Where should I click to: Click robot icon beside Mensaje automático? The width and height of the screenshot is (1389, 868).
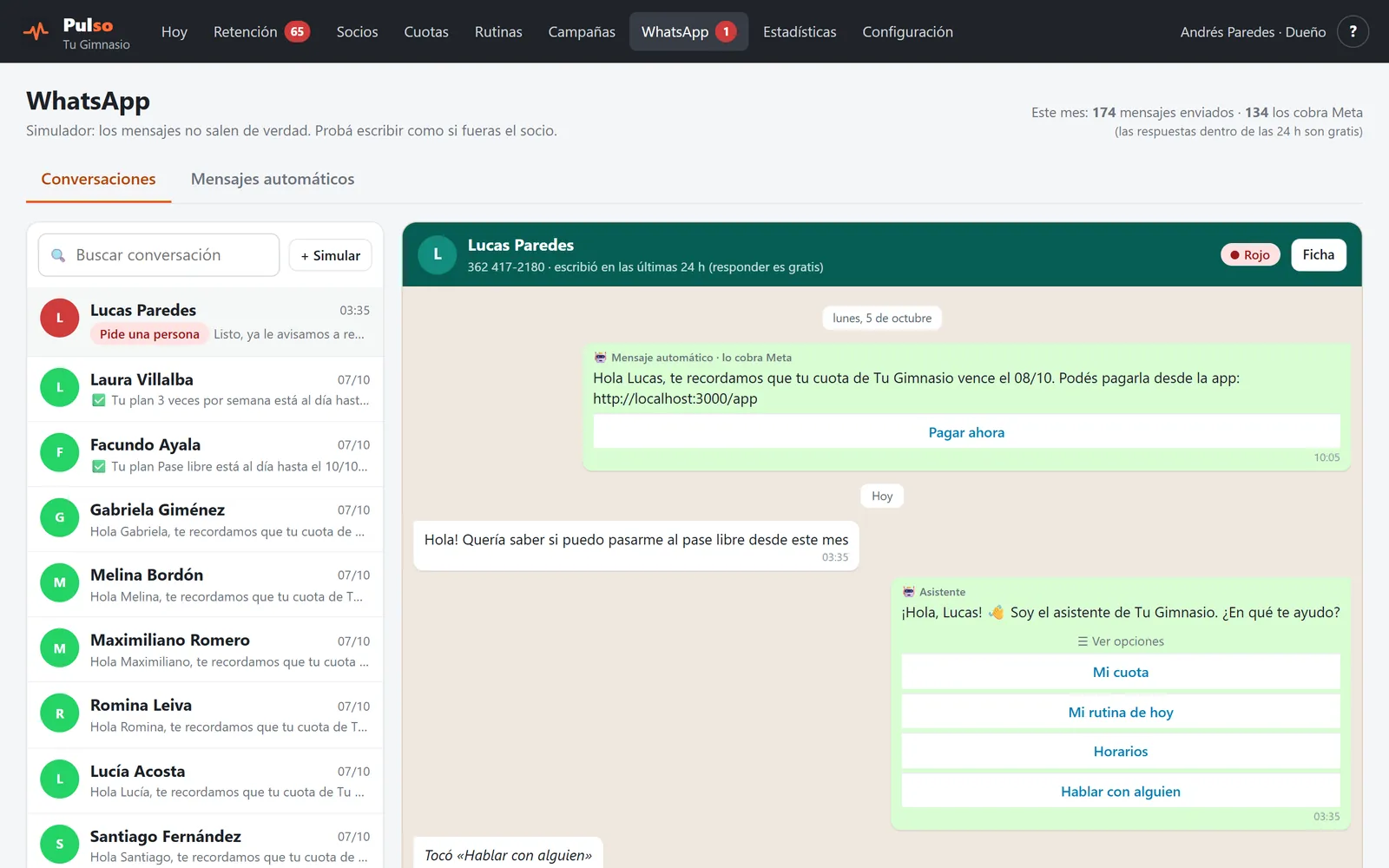click(x=600, y=357)
